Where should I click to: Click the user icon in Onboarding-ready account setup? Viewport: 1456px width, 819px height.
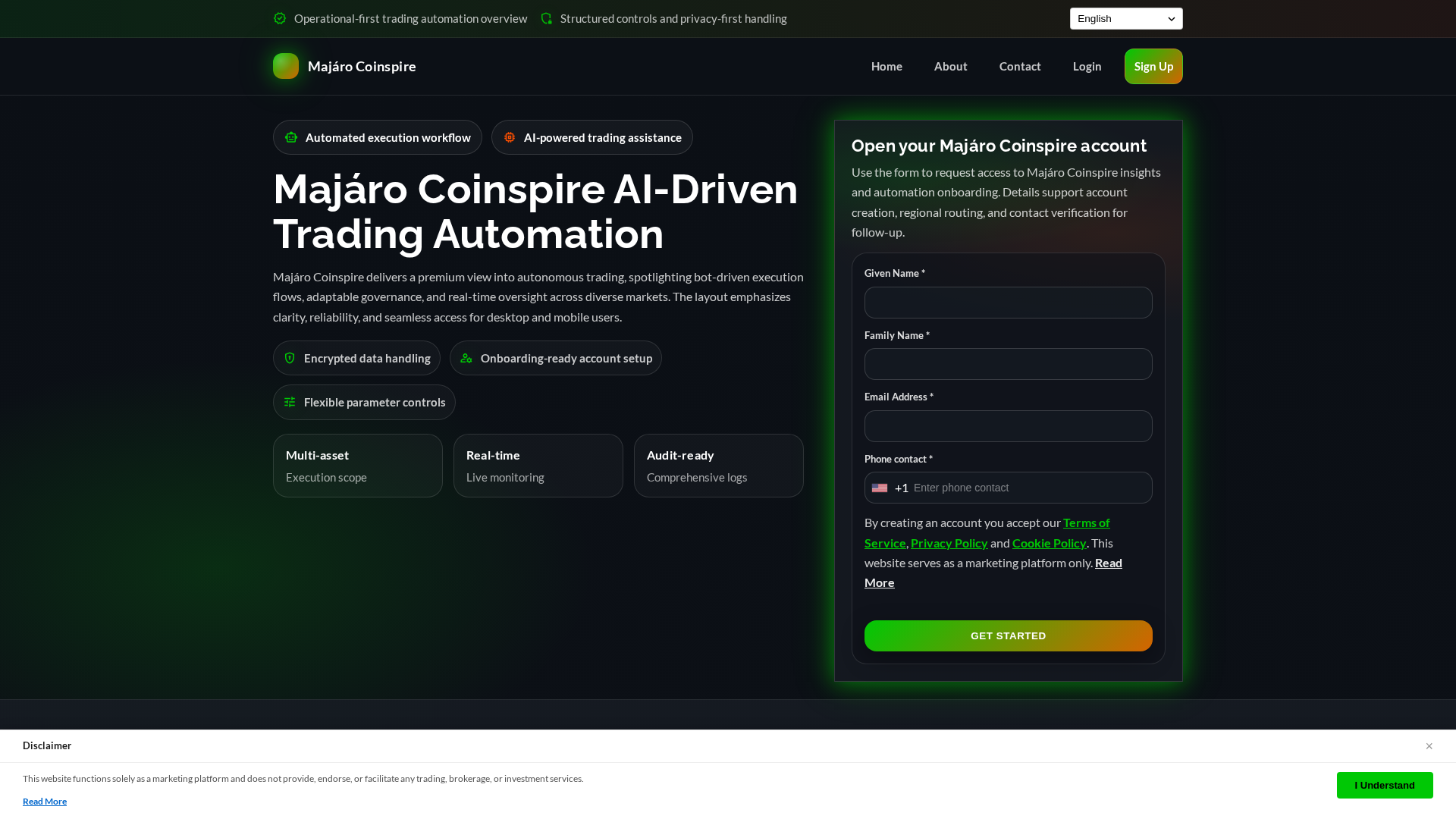[x=466, y=358]
